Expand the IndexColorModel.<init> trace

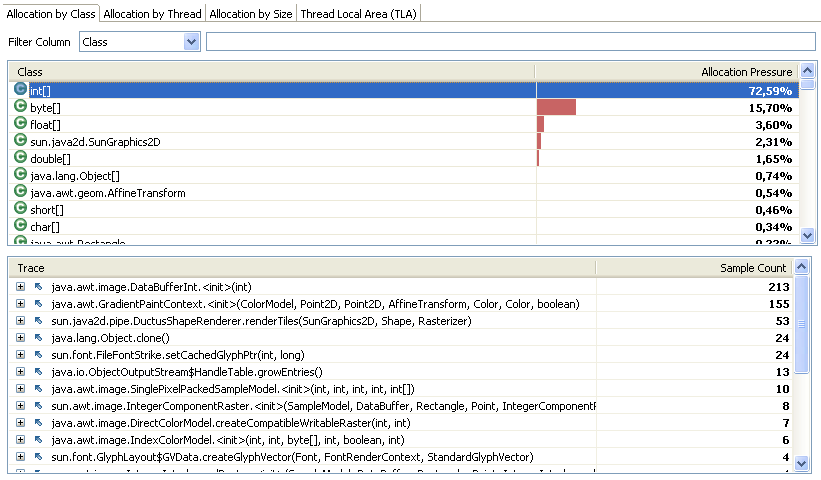click(20, 440)
